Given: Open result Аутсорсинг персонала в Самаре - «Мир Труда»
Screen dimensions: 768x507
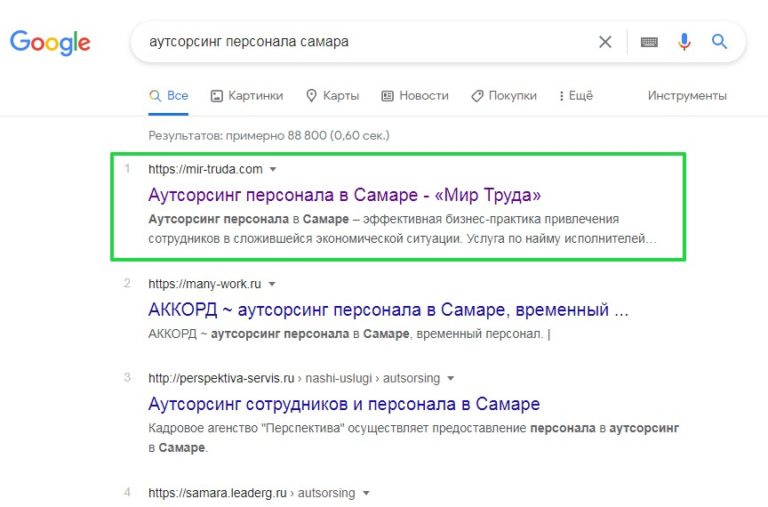Looking at the screenshot, I should pos(345,195).
